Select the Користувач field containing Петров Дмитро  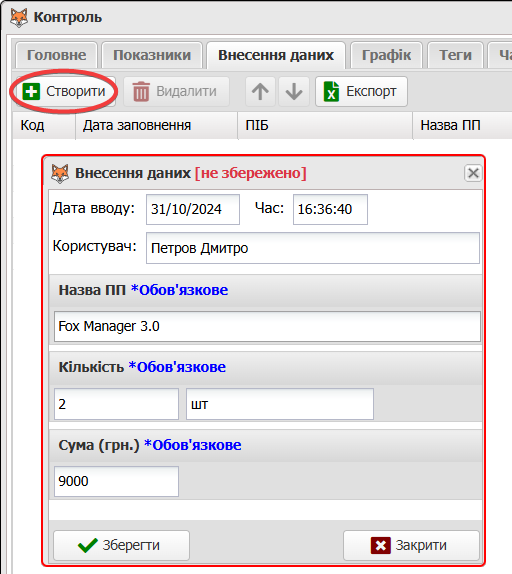pyautogui.click(x=313, y=248)
